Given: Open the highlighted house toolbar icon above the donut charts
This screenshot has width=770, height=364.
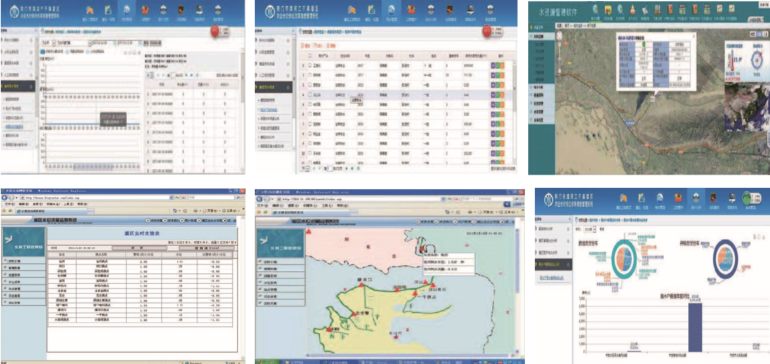Looking at the screenshot, I should (696, 198).
